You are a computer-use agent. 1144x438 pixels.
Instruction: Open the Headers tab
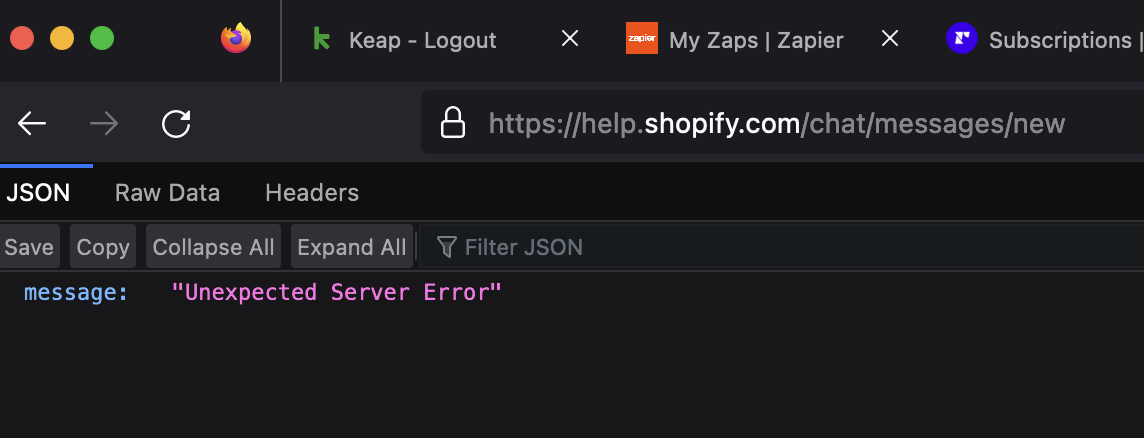point(311,193)
